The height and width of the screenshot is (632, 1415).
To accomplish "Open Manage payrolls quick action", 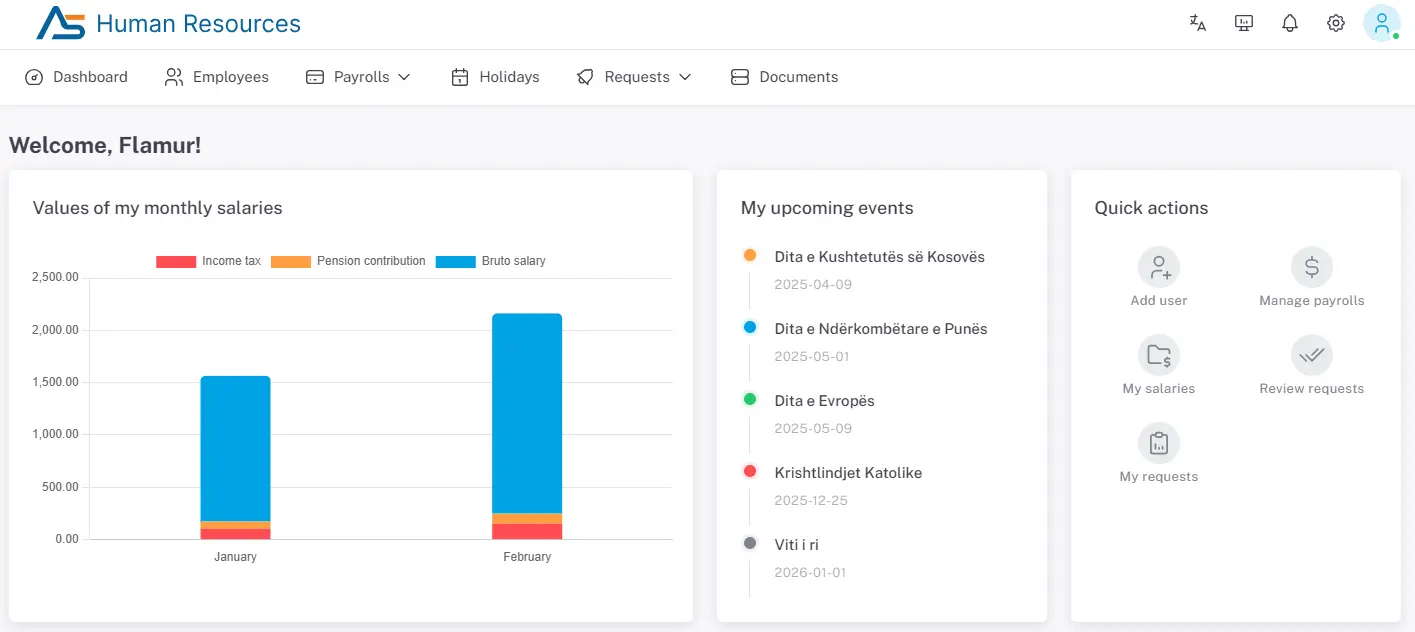I will click(1311, 268).
